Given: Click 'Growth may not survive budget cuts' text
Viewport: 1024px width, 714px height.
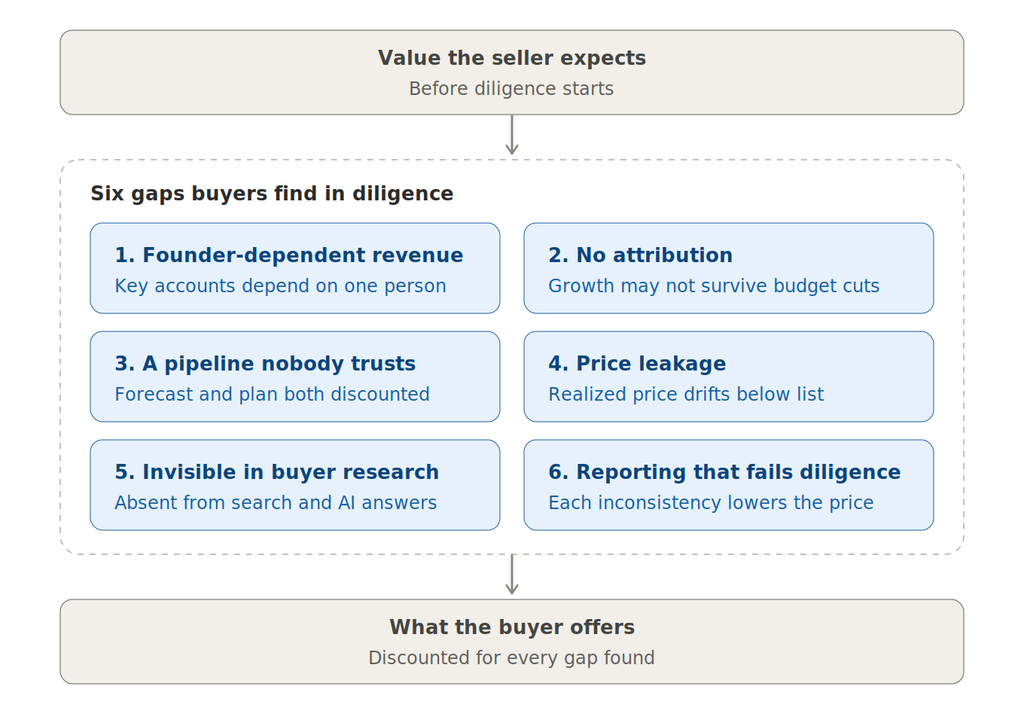Looking at the screenshot, I should pos(714,286).
